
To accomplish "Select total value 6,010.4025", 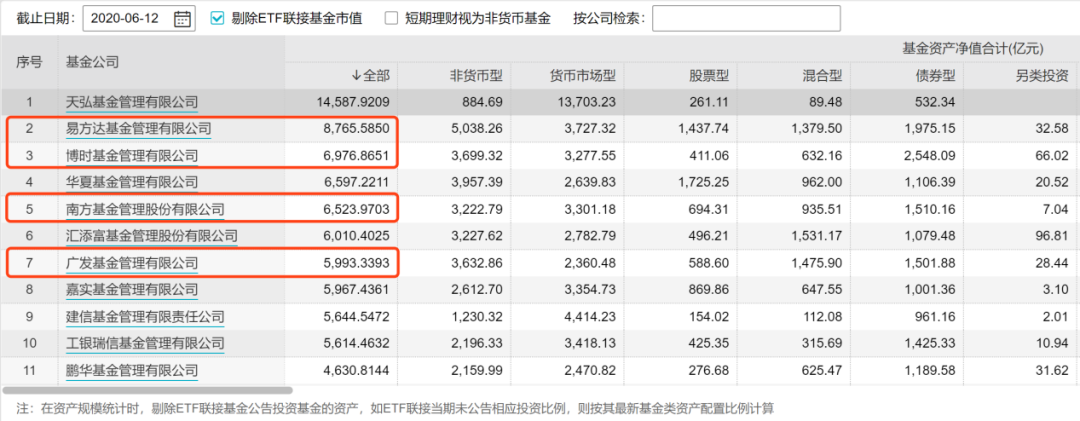I will [x=358, y=236].
